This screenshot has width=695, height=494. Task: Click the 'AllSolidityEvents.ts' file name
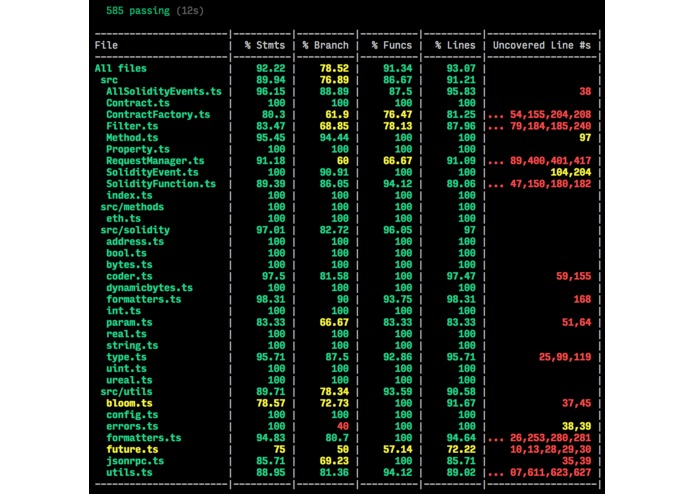click(x=164, y=91)
